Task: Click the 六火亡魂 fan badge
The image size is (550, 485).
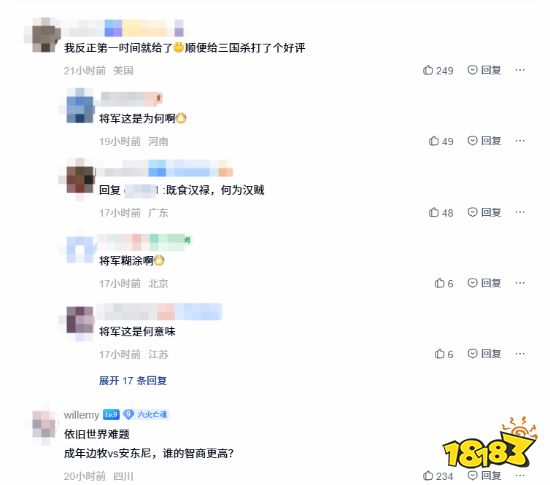Action: (145, 415)
